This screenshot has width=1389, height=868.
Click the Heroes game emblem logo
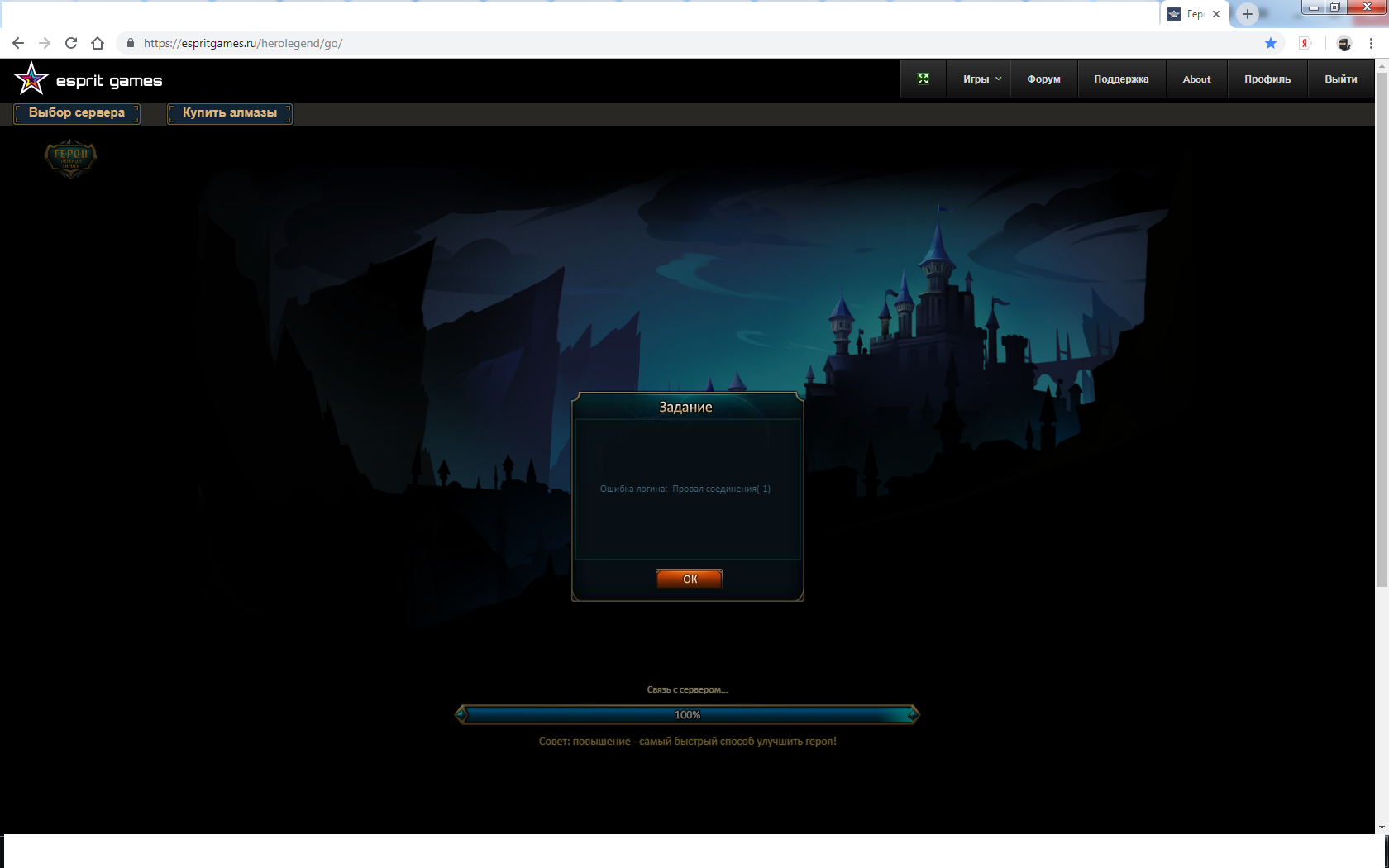point(70,158)
